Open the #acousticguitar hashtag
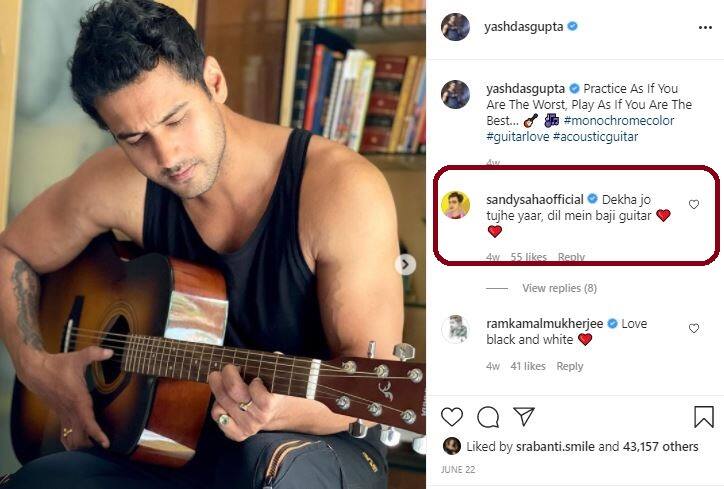Image resolution: width=724 pixels, height=489 pixels. pyautogui.click(x=595, y=137)
